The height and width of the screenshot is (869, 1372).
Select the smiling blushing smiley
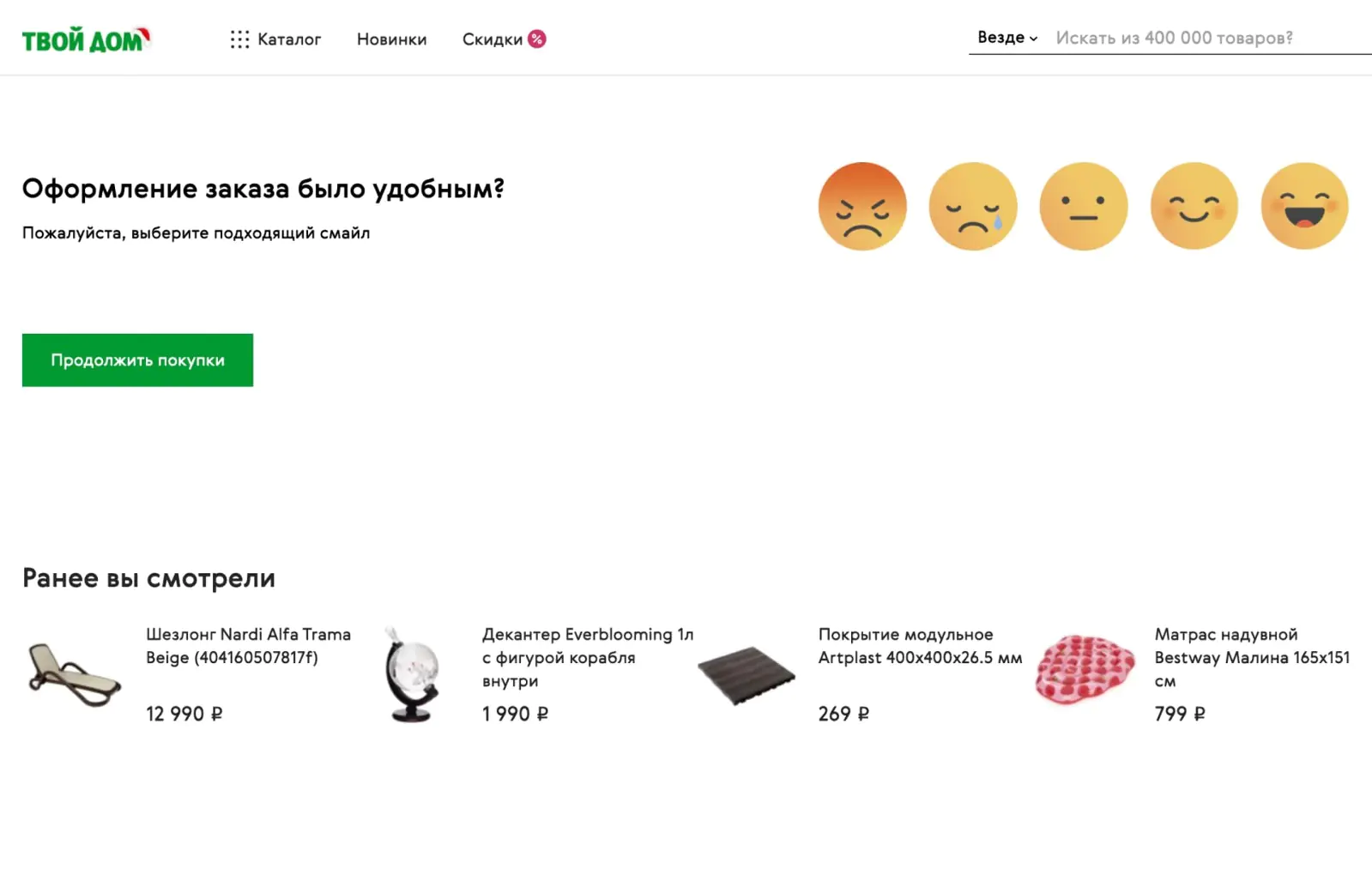coord(1194,206)
